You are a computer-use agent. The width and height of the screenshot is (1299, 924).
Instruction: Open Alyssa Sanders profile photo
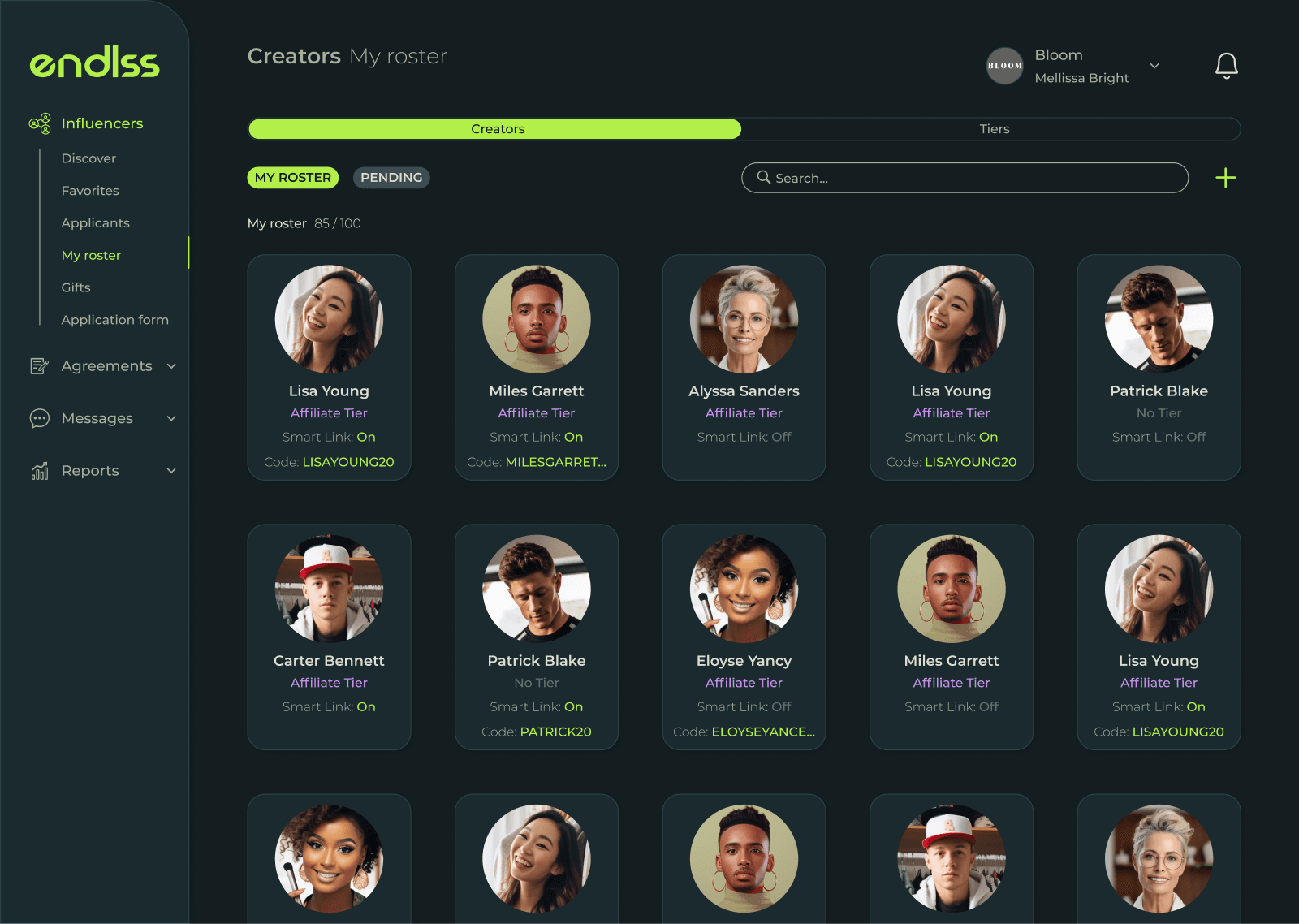coord(744,319)
